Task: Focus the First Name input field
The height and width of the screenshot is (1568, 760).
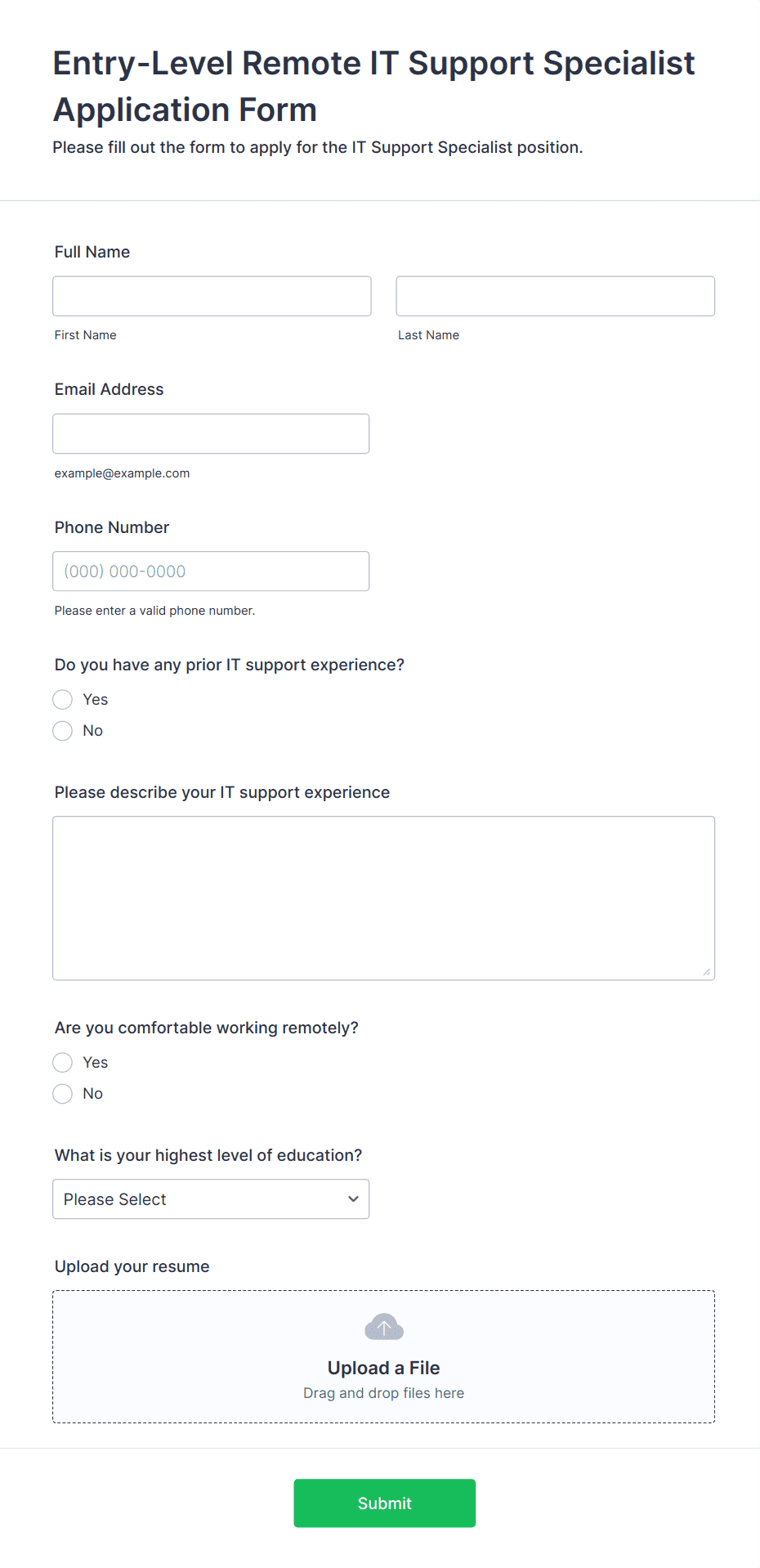Action: [212, 296]
